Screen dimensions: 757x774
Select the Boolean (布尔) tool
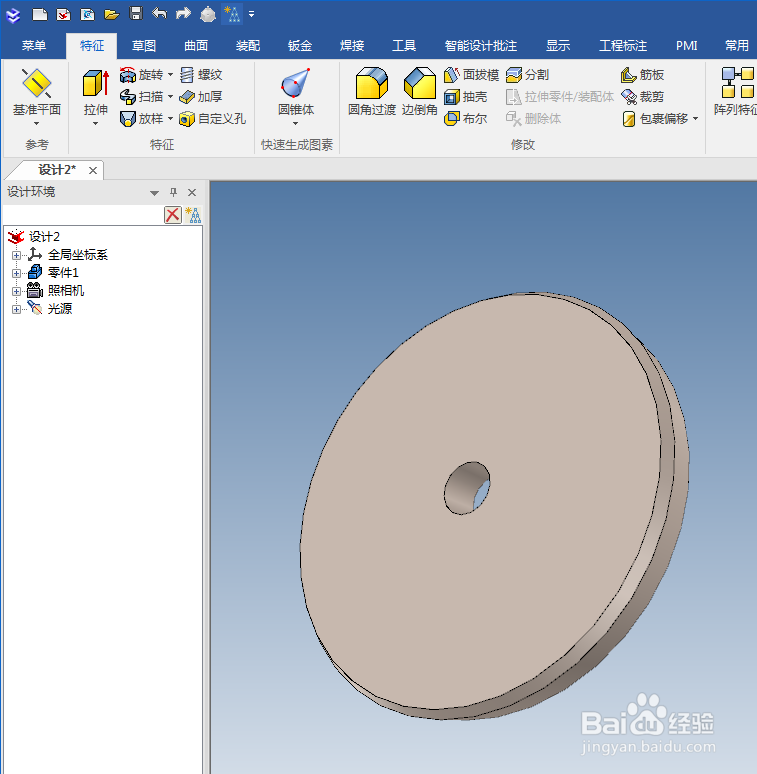coord(465,118)
